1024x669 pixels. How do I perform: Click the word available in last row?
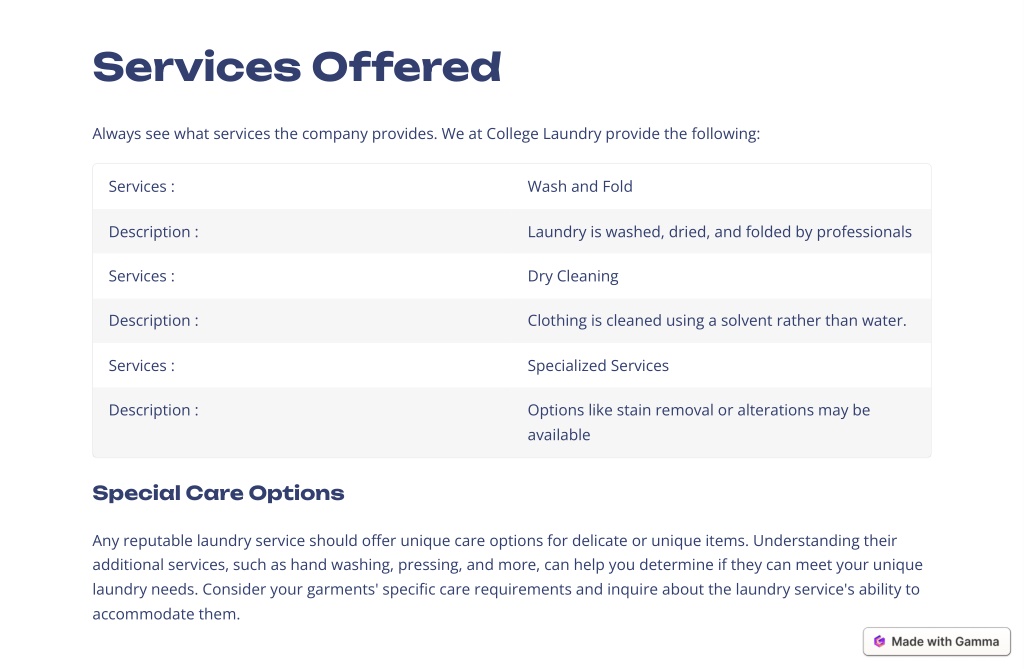point(559,434)
